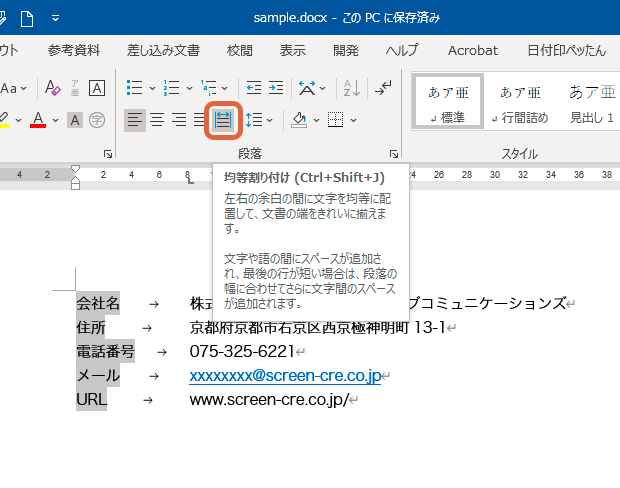Open numbering library dropdown arrow
Image resolution: width=620 pixels, height=488 pixels.
[189, 88]
